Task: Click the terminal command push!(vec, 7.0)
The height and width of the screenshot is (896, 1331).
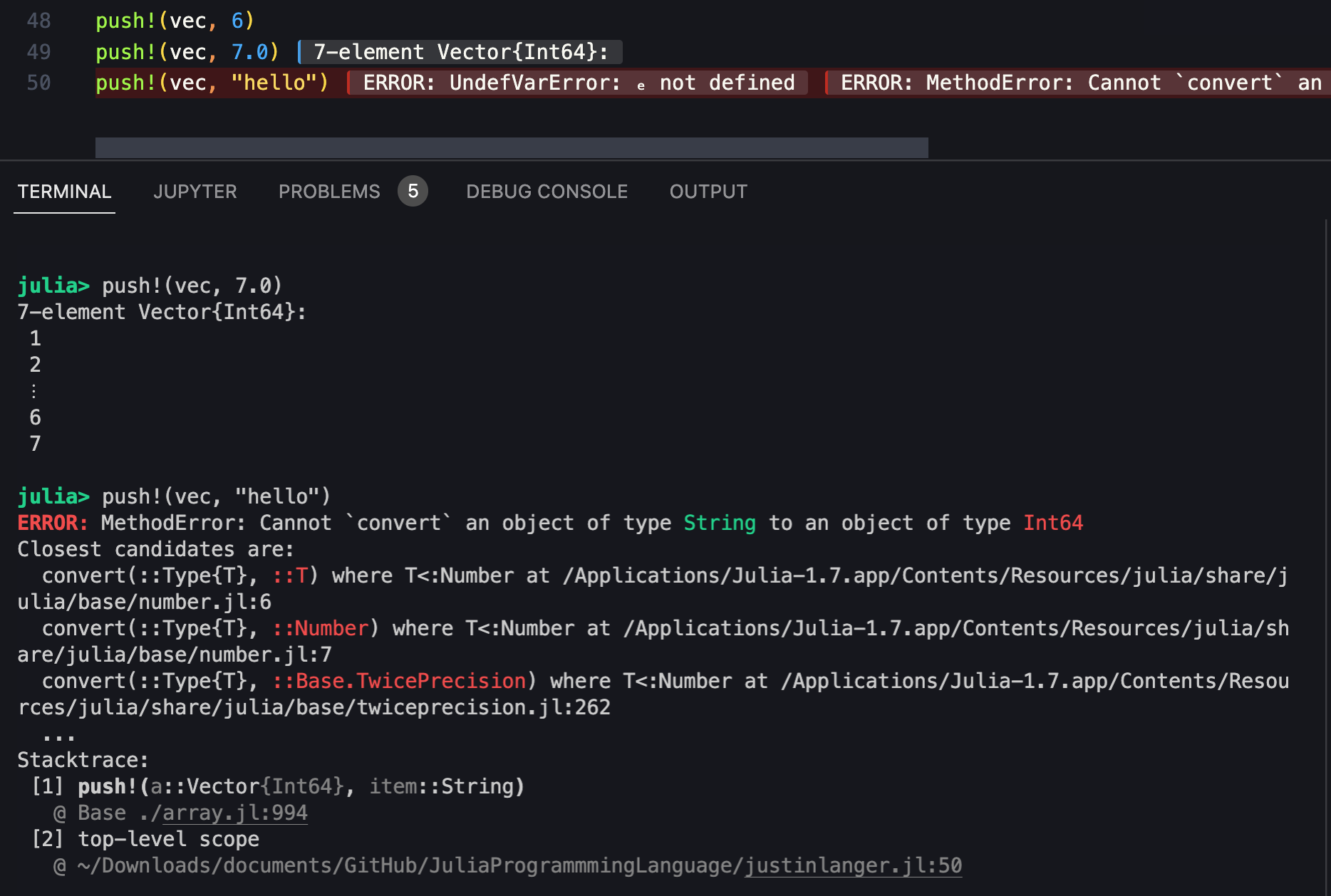Action: (x=192, y=286)
